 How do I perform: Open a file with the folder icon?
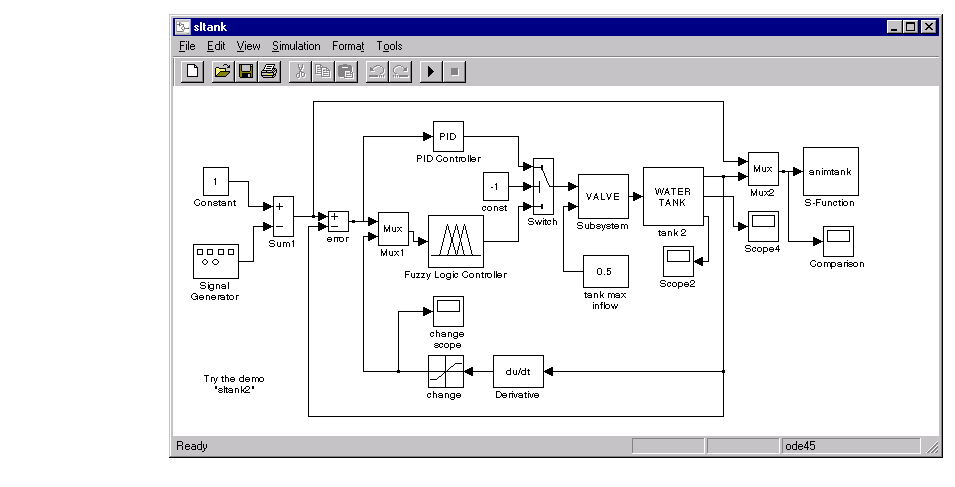pyautogui.click(x=223, y=71)
